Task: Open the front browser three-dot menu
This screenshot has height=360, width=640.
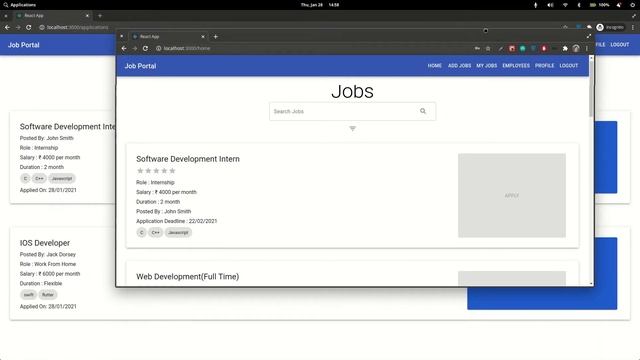Action: click(587, 48)
